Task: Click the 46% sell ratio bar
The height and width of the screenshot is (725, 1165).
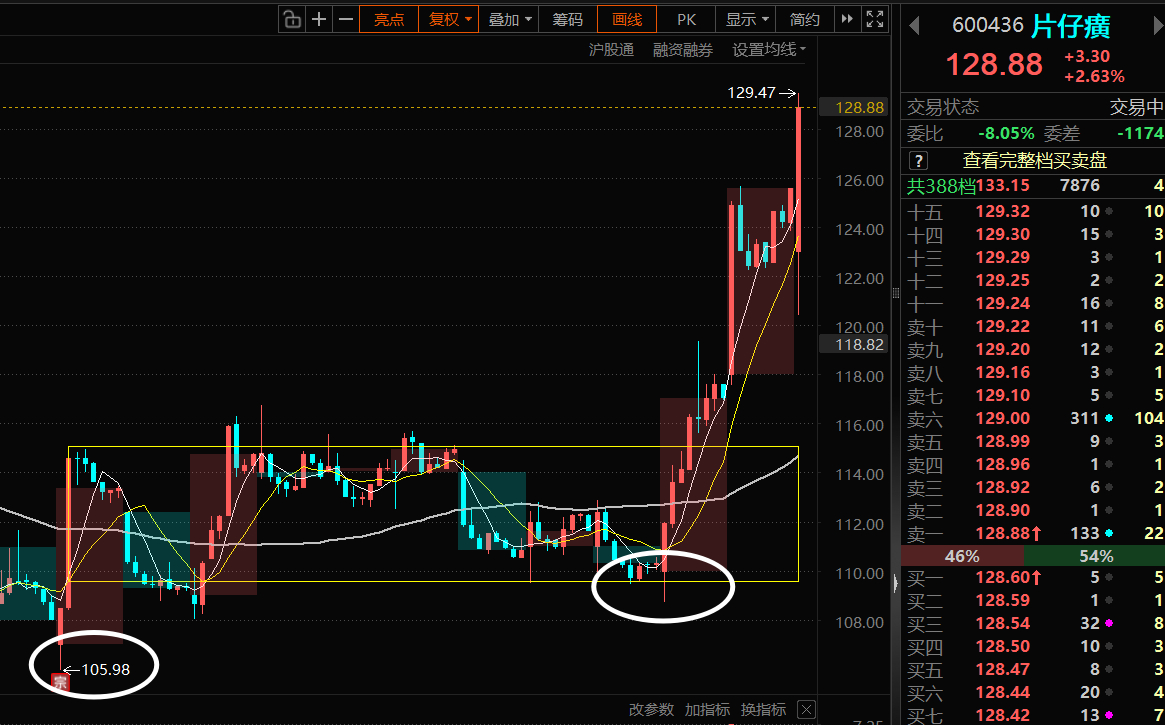Action: (962, 556)
